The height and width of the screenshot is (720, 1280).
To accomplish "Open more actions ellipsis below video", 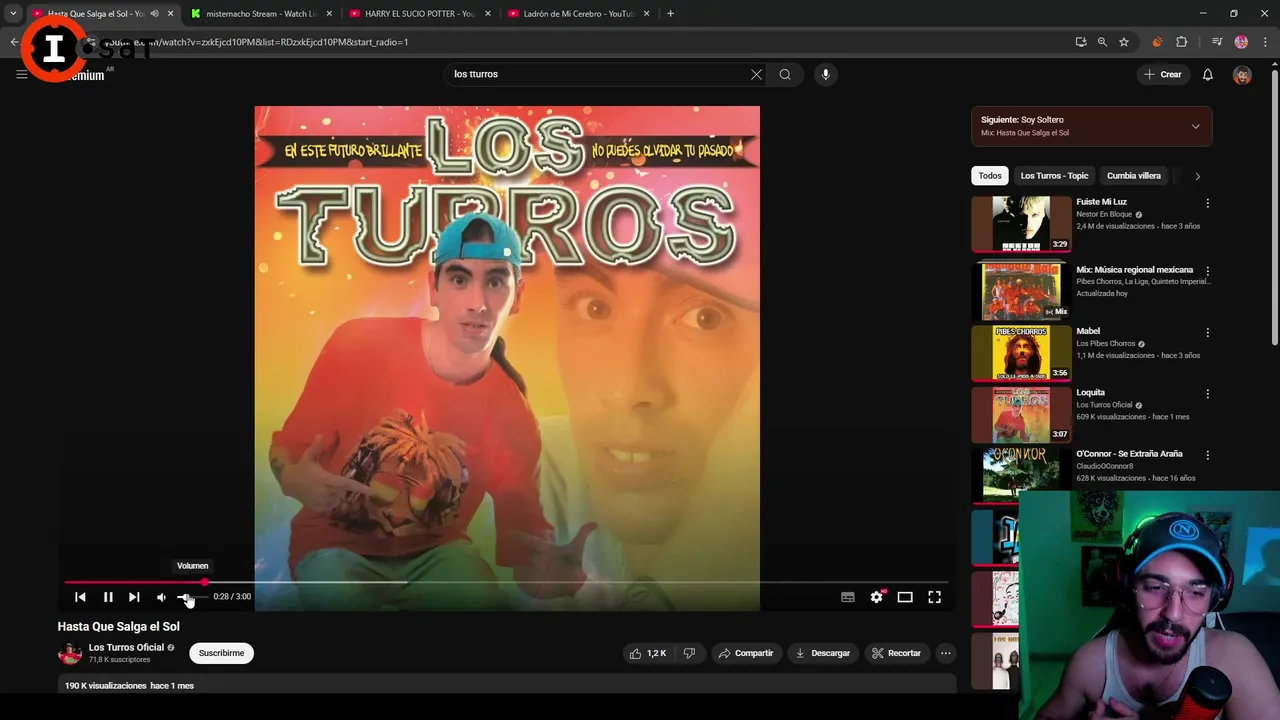I will 945,653.
